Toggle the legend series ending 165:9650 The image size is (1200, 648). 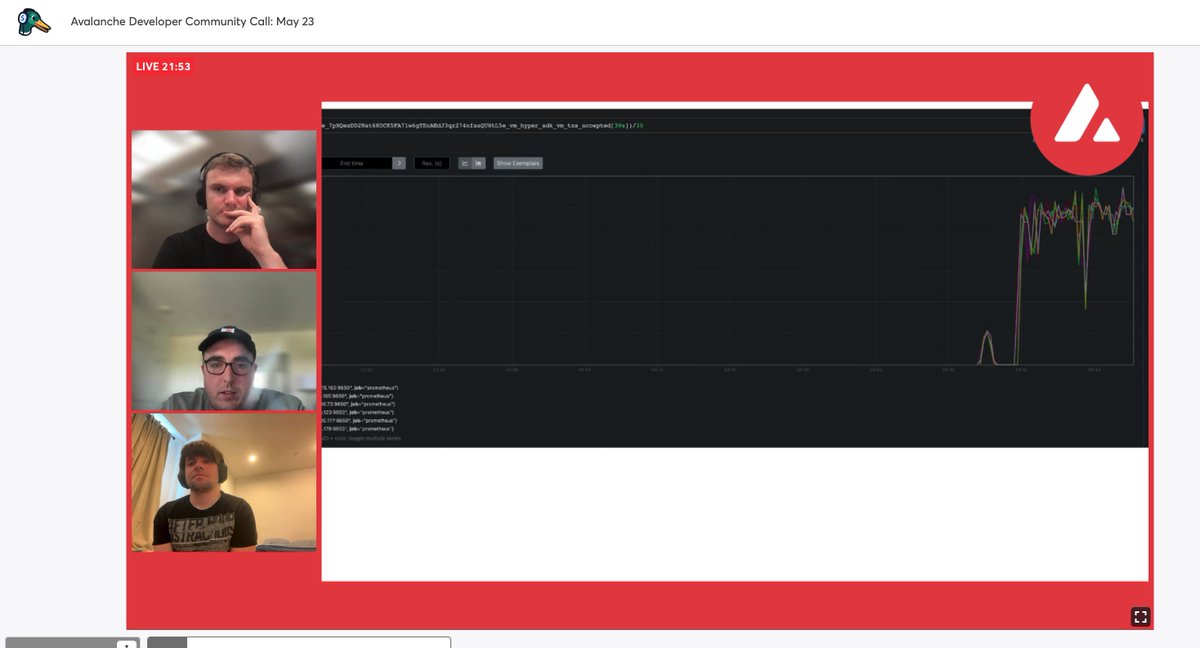tap(360, 396)
